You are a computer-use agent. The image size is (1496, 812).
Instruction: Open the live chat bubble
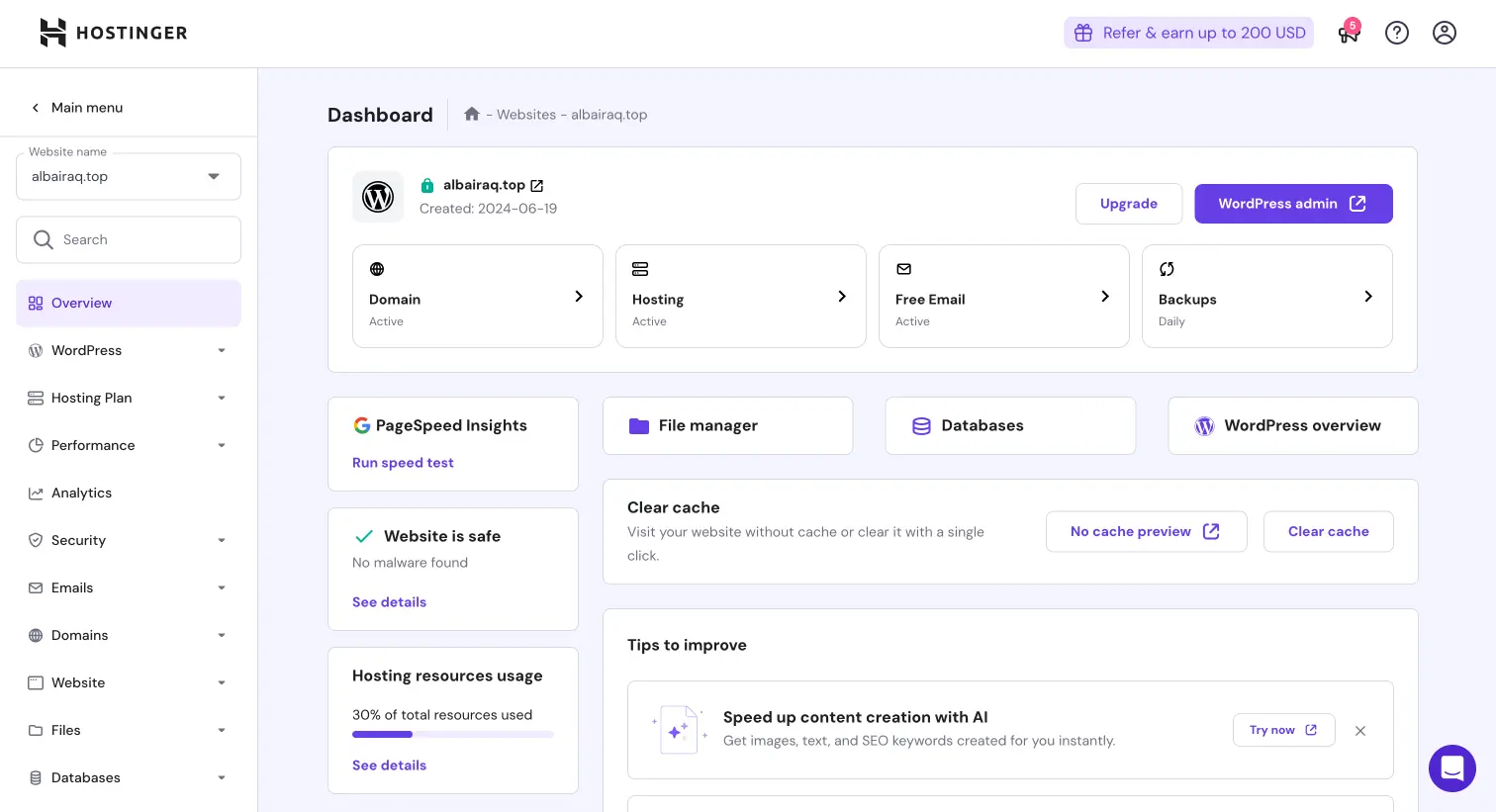(x=1452, y=768)
